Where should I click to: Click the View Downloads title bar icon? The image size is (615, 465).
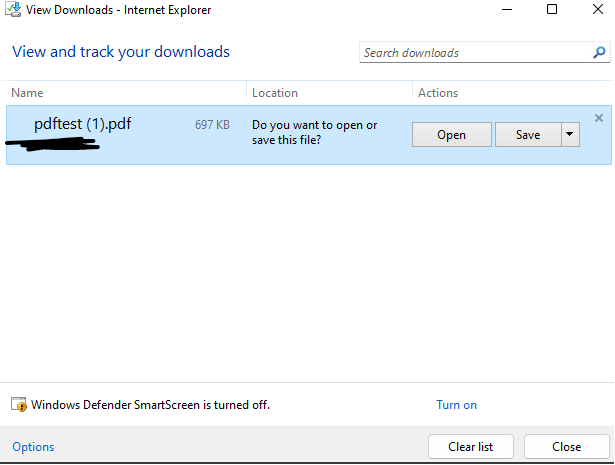(x=13, y=9)
